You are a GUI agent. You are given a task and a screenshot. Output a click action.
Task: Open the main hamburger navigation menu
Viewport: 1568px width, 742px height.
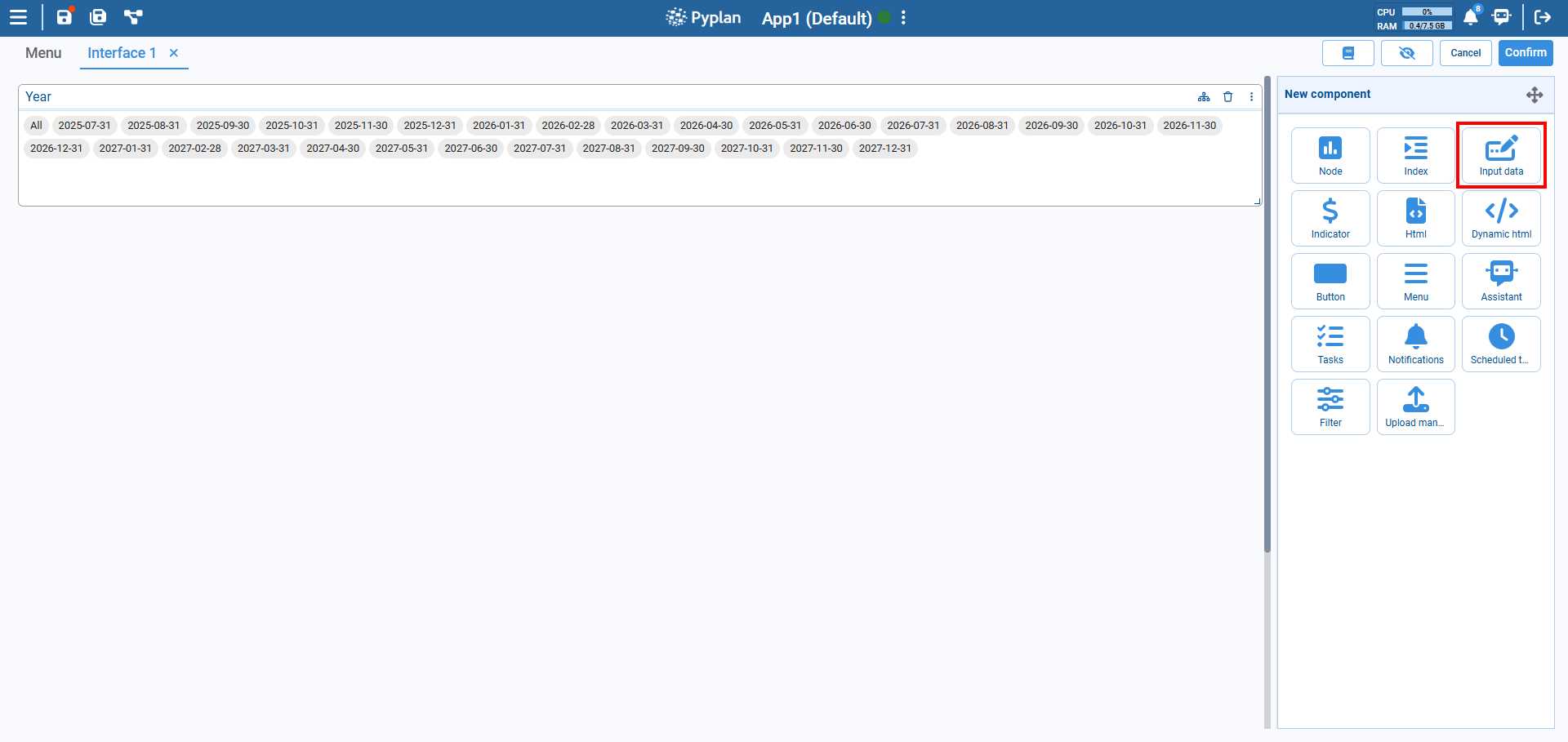pyautogui.click(x=18, y=16)
